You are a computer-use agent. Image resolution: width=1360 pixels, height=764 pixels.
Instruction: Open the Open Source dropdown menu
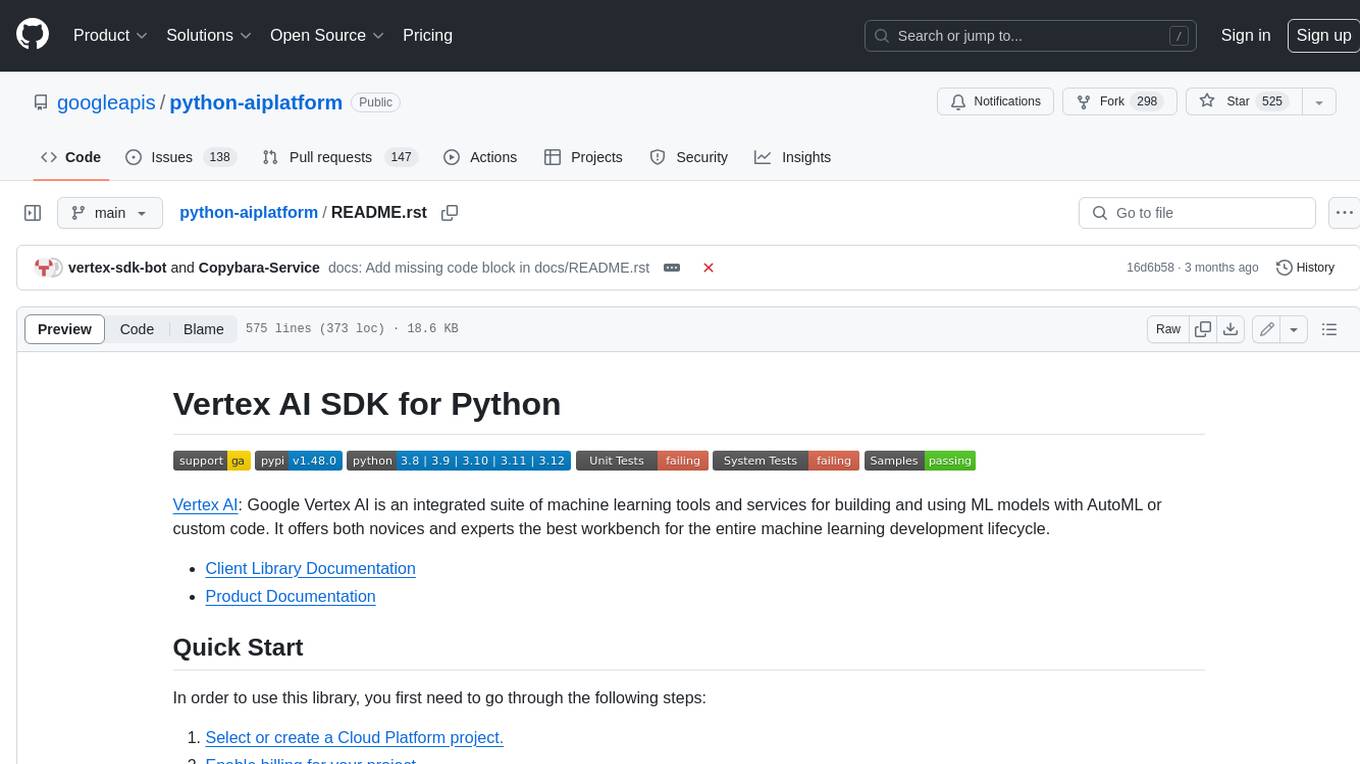coord(327,35)
